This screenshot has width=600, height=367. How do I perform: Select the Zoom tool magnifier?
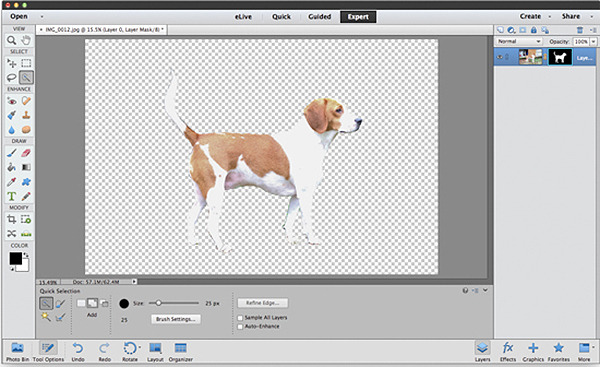(x=11, y=40)
